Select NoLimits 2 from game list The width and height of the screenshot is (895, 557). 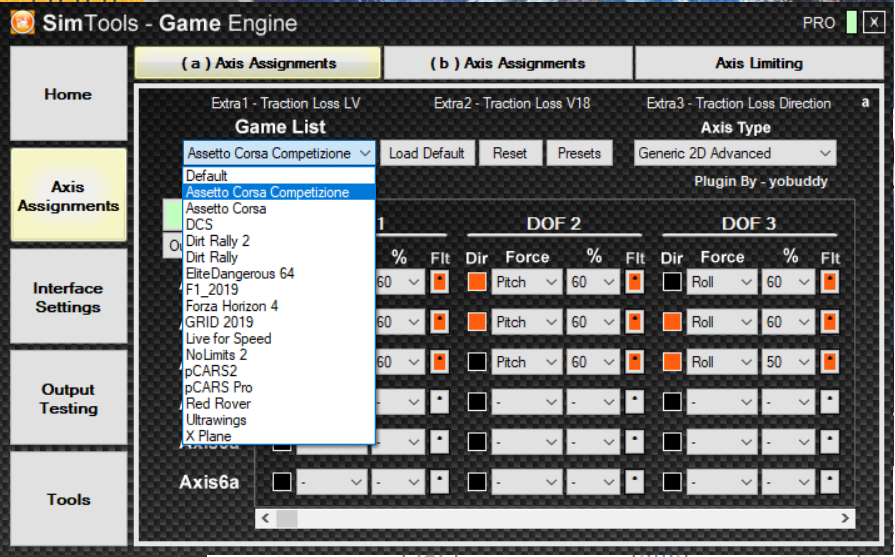pos(279,355)
